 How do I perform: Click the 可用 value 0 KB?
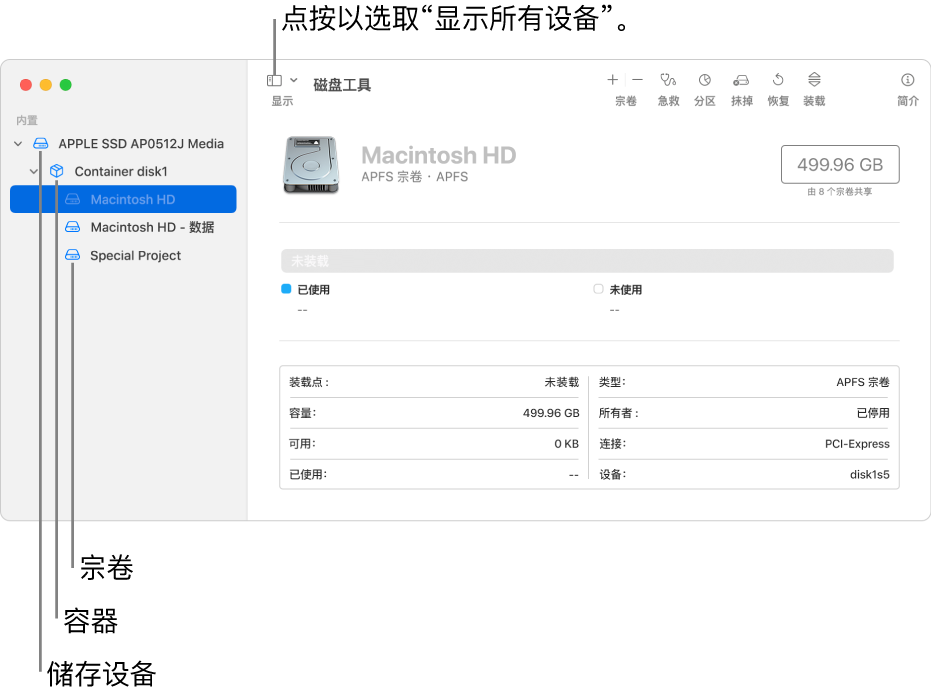[566, 444]
